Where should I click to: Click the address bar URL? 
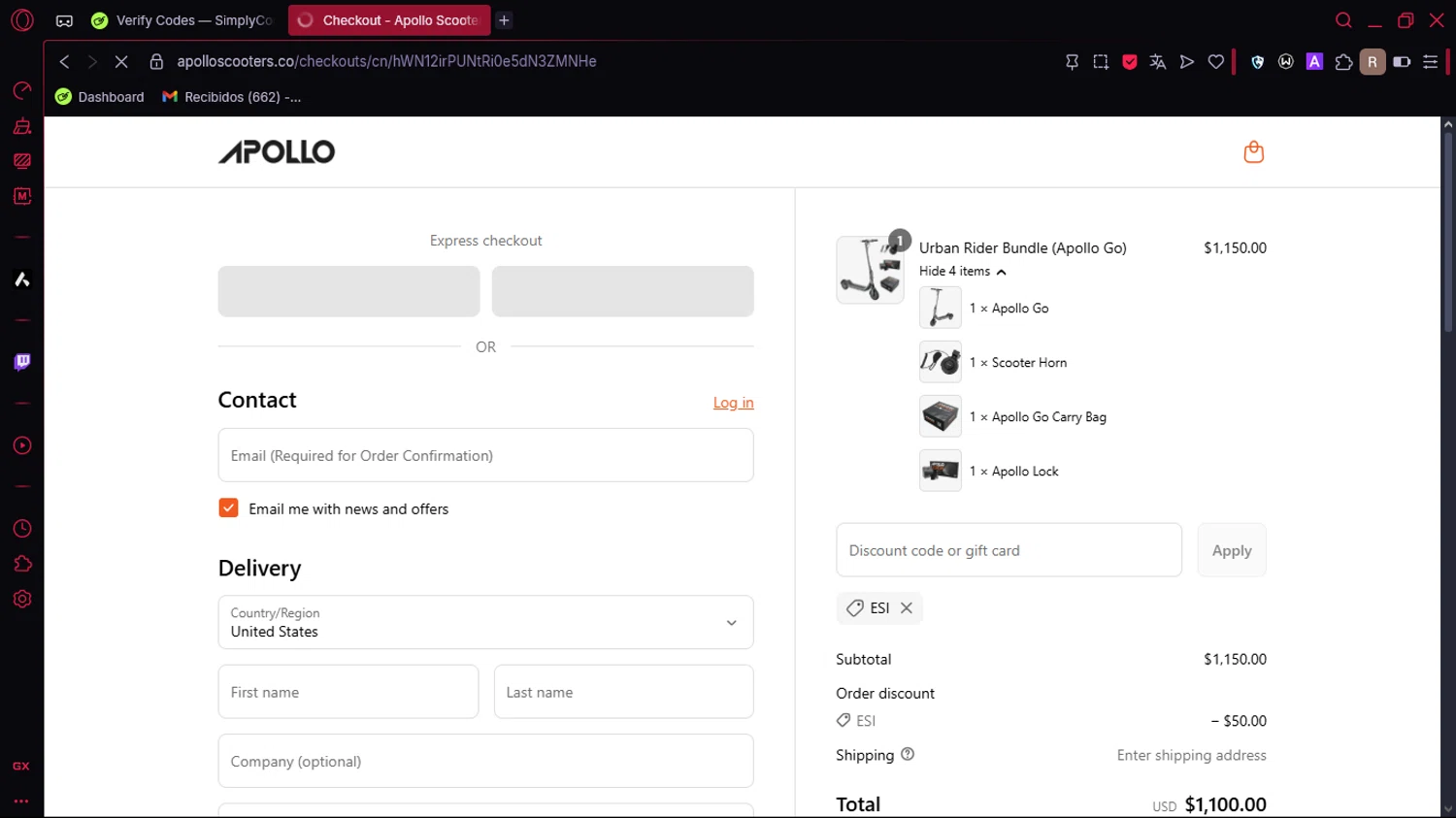[x=386, y=61]
